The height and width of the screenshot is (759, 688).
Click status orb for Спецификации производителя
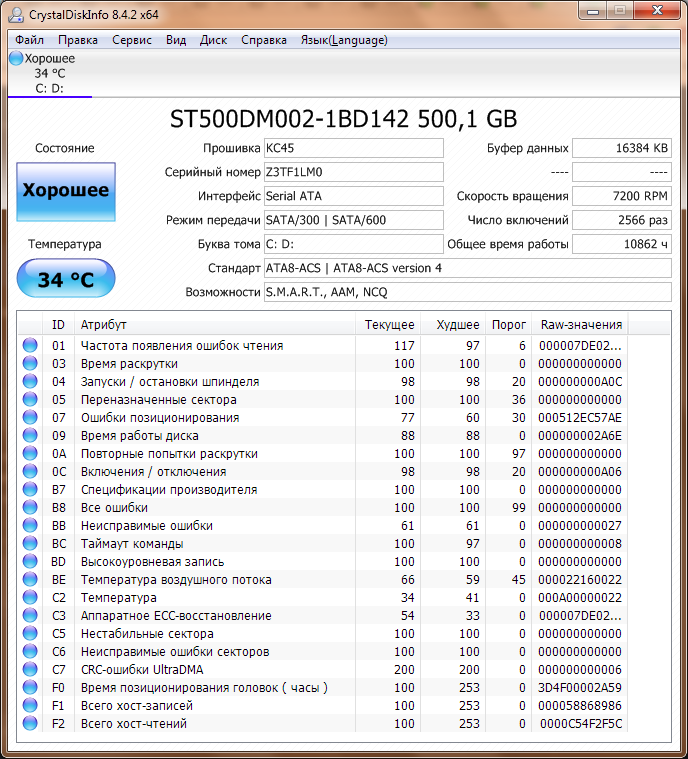pos(30,489)
